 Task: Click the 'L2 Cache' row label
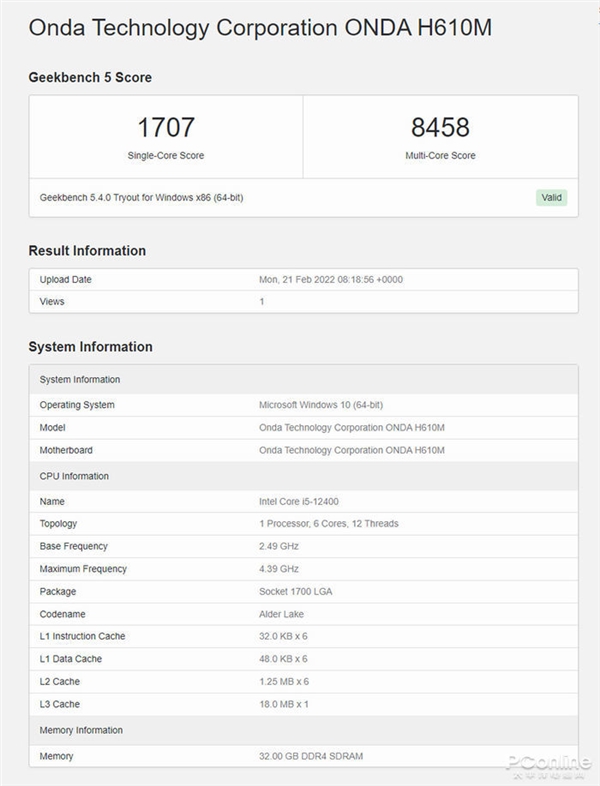(x=60, y=682)
